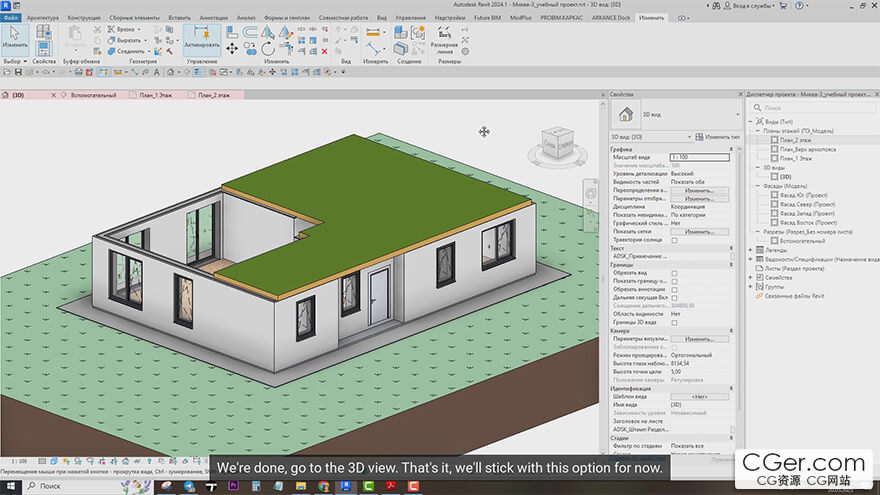Switch to the План_1 Этаж view tab

tap(153, 95)
